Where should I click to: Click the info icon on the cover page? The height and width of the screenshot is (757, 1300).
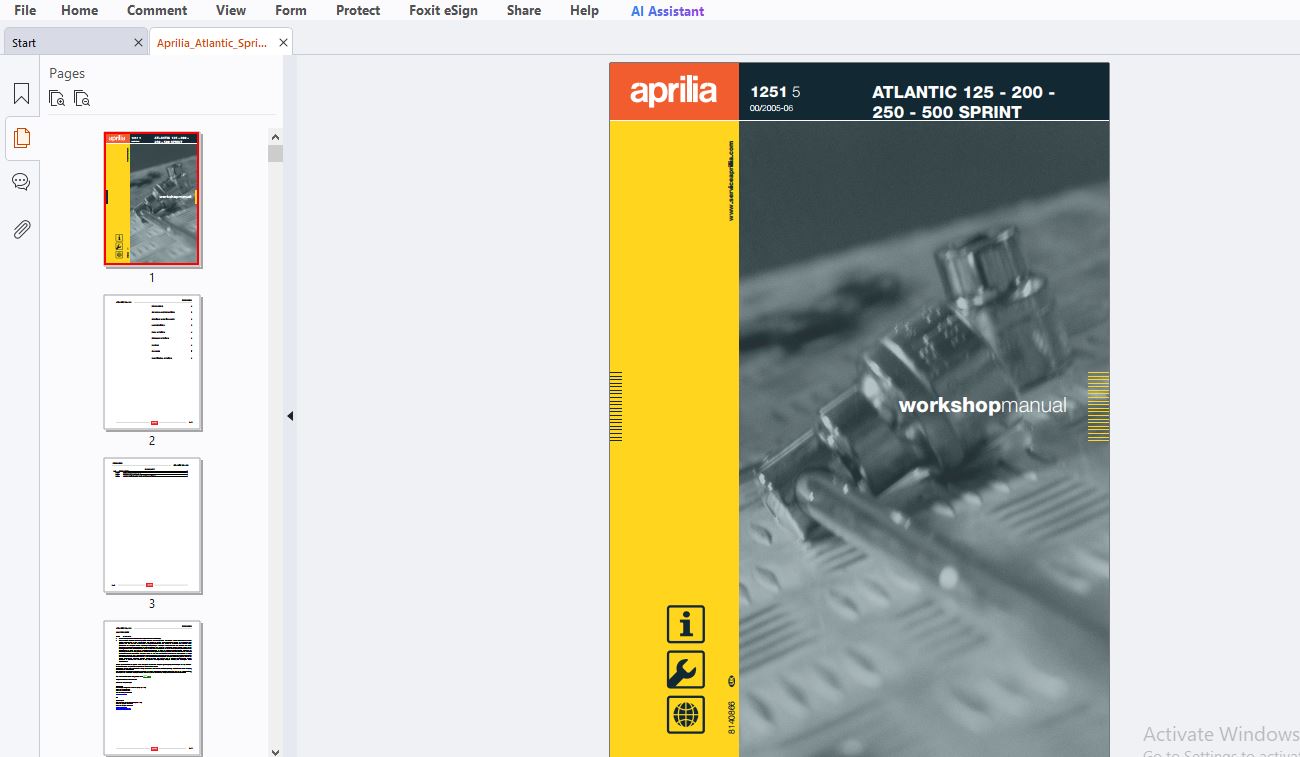(x=686, y=624)
